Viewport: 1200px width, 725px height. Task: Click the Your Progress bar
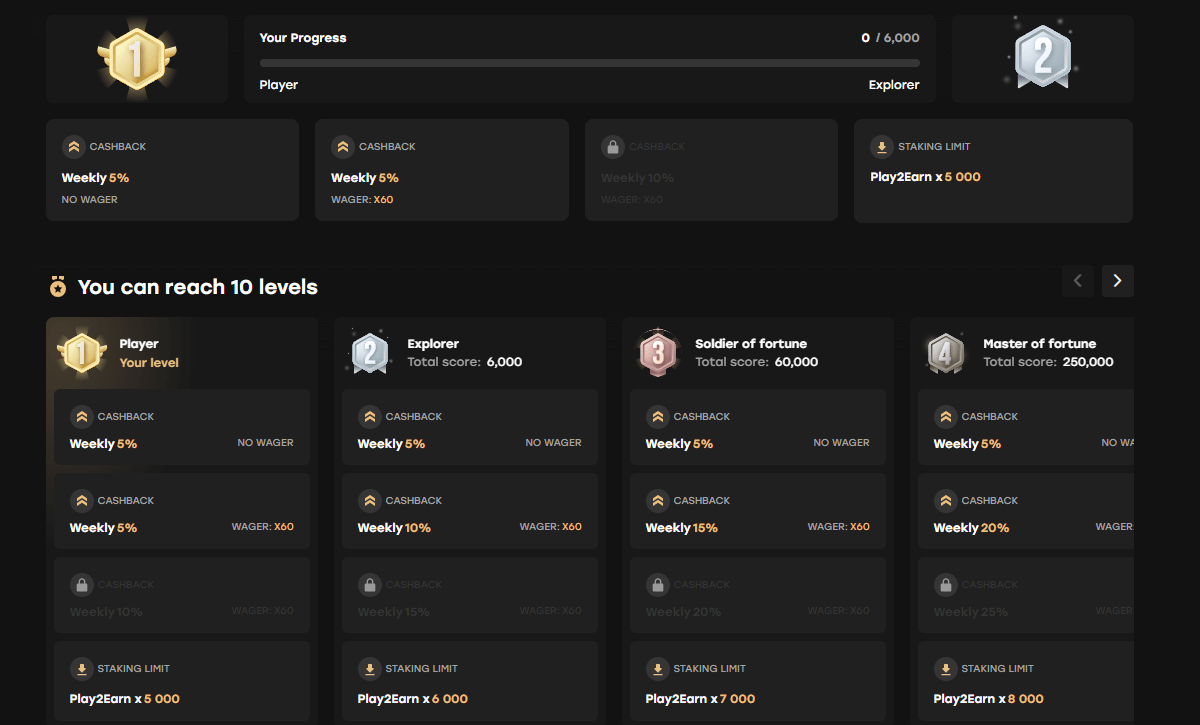pos(589,63)
